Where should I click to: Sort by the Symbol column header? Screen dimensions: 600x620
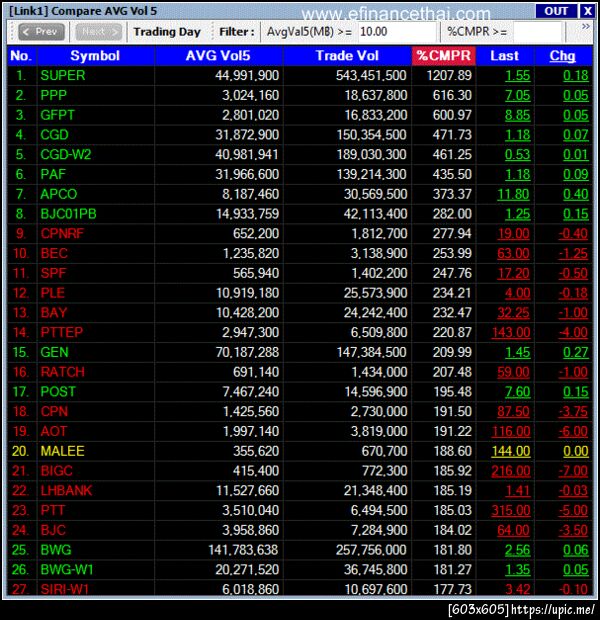tap(95, 56)
